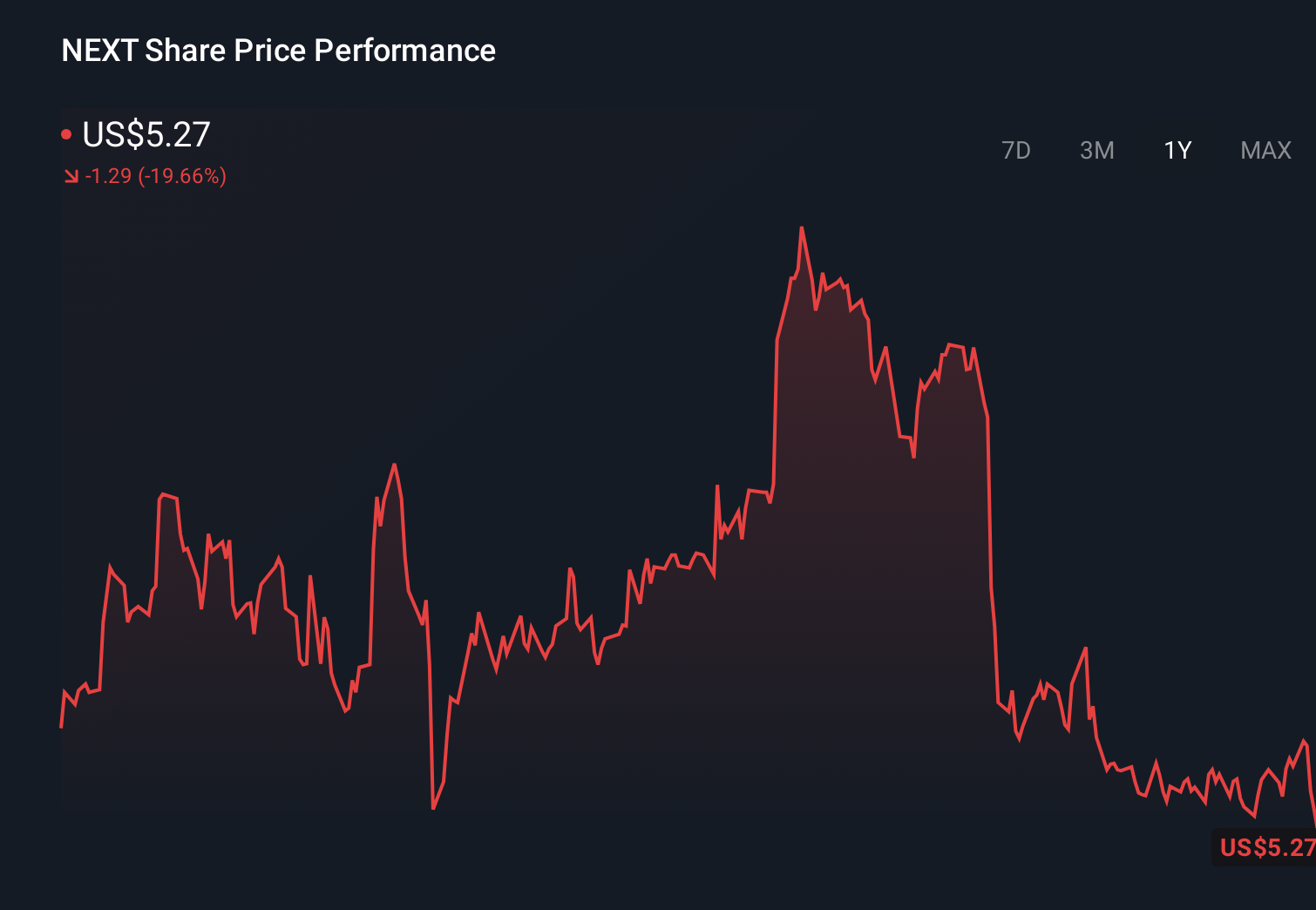
Task: Select the 1Y period
Action: click(1177, 150)
